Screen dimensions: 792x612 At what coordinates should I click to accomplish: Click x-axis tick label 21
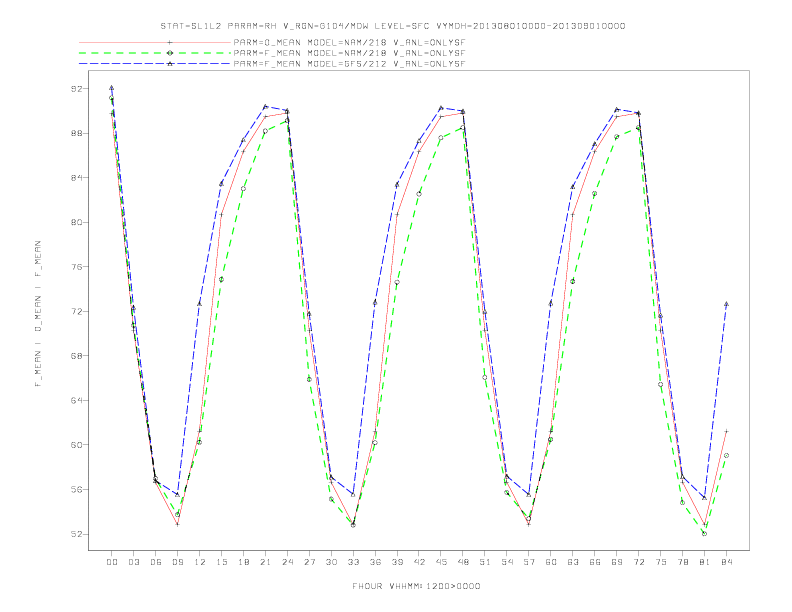[x=265, y=562]
